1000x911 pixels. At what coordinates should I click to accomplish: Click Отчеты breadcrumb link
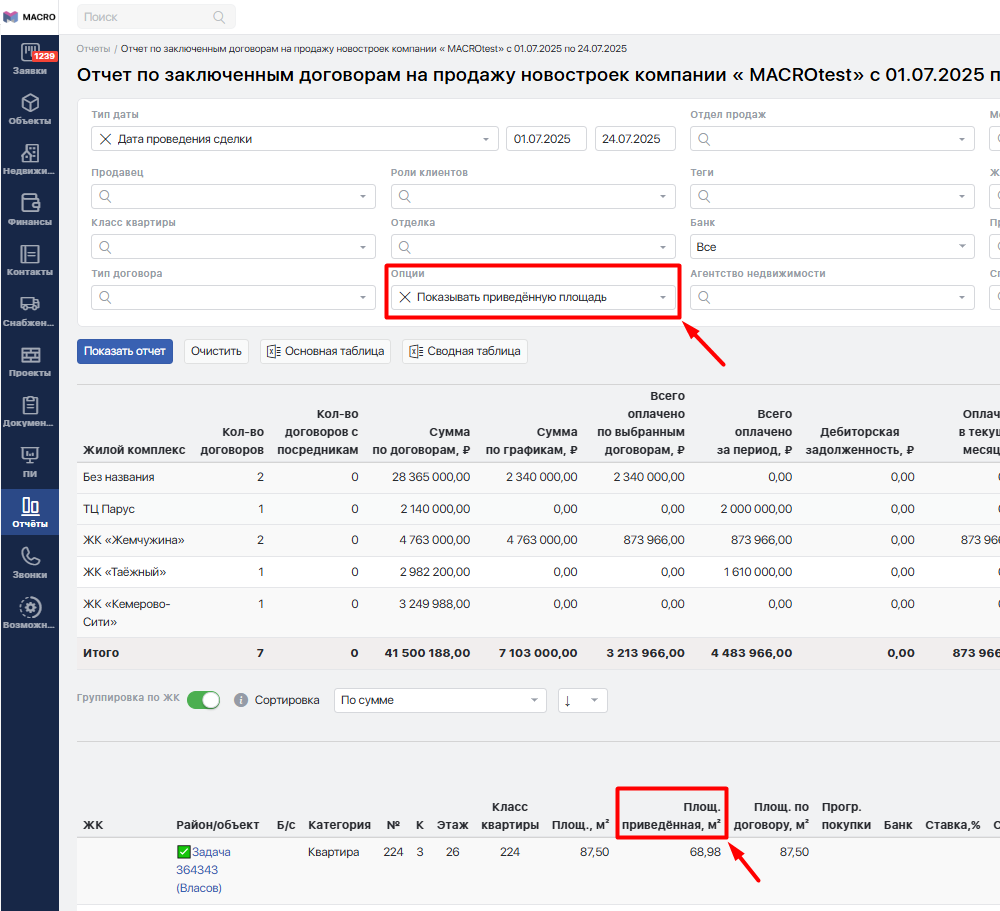pyautogui.click(x=93, y=48)
